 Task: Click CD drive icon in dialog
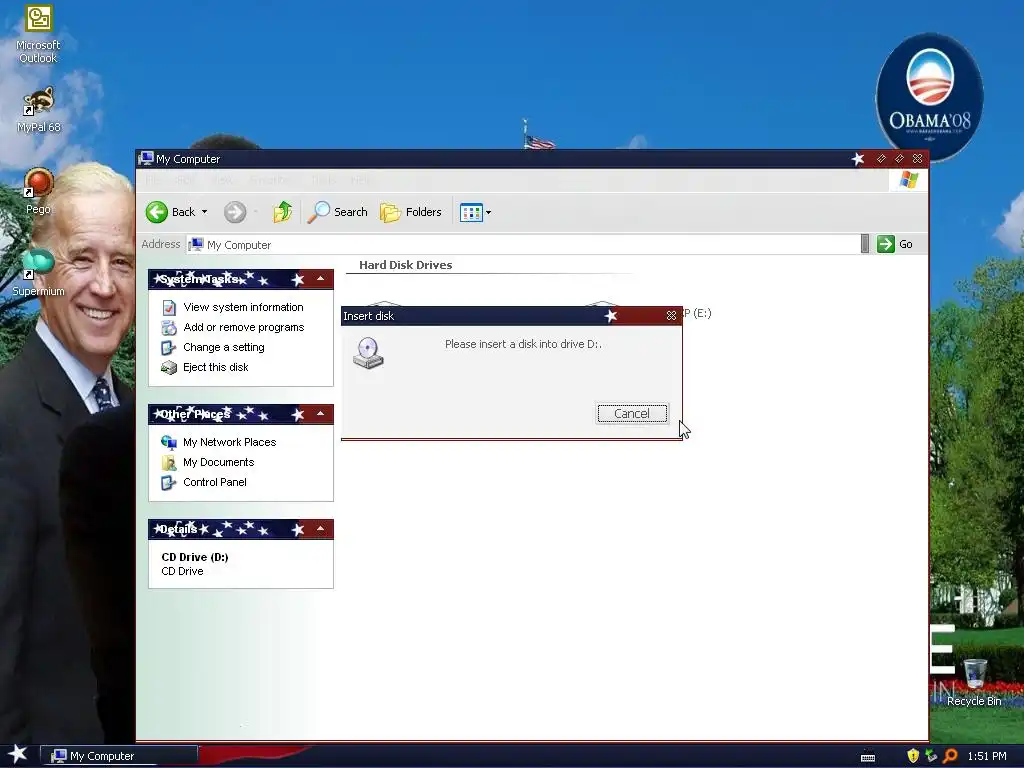[368, 353]
